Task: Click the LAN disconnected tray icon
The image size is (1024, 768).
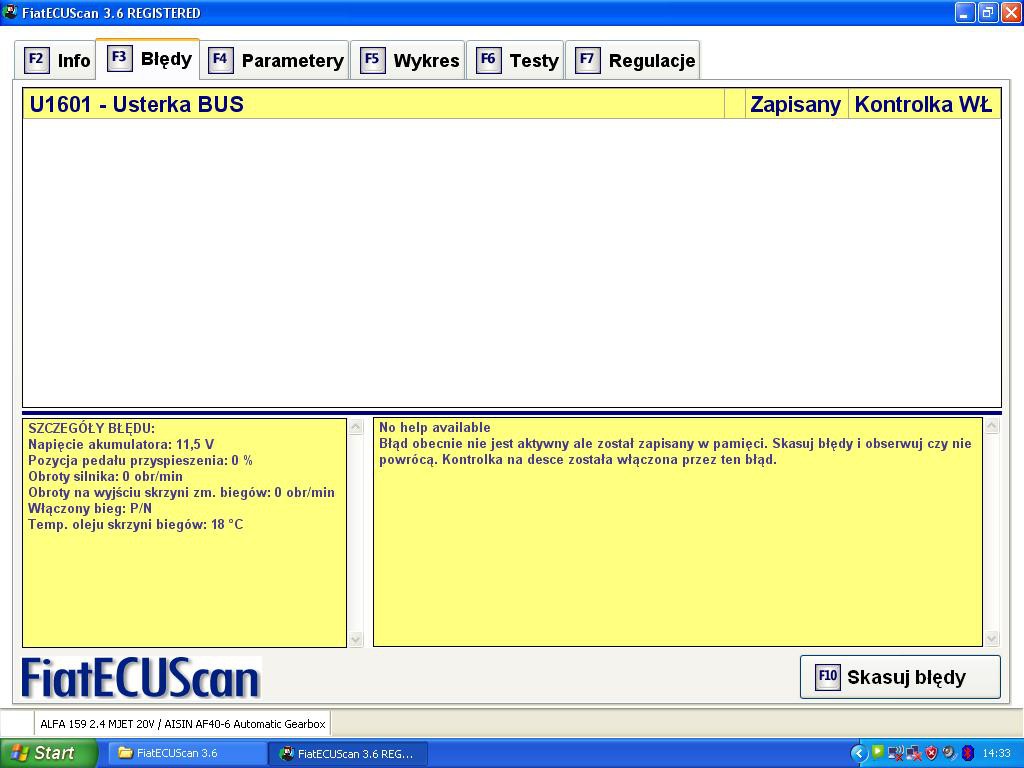Action: click(914, 754)
